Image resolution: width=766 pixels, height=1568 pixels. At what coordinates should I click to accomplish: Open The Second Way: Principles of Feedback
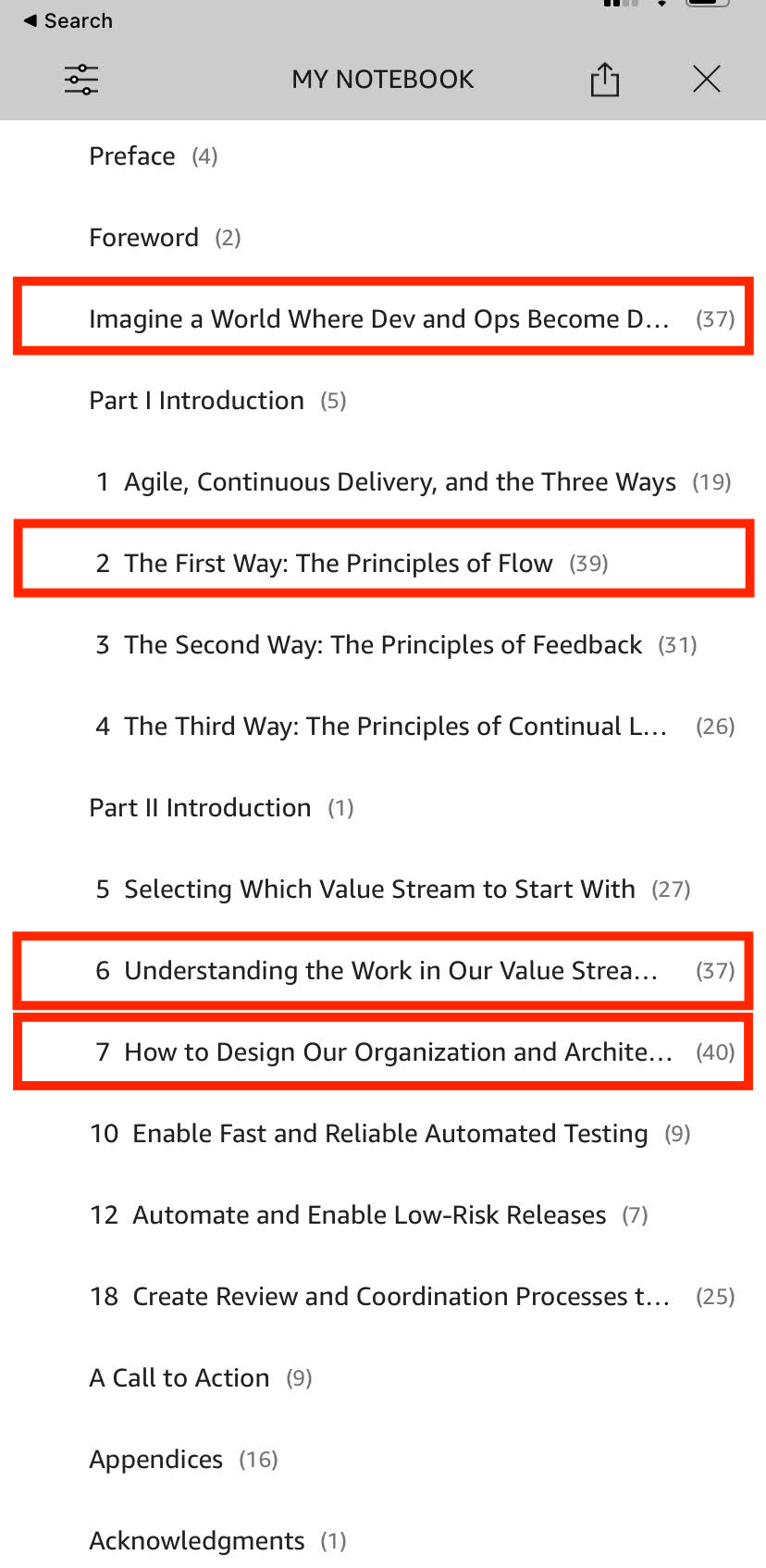click(x=383, y=645)
